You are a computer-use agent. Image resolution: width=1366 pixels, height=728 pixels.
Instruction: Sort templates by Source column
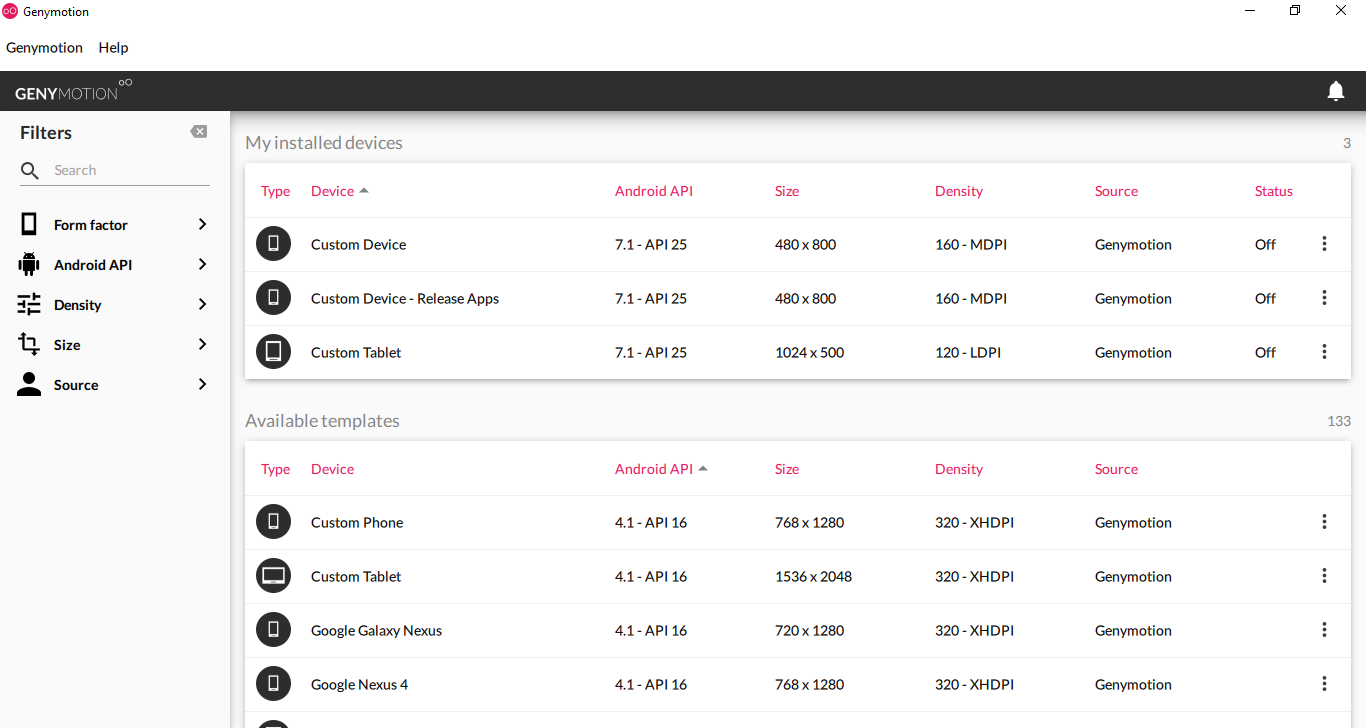point(1116,469)
